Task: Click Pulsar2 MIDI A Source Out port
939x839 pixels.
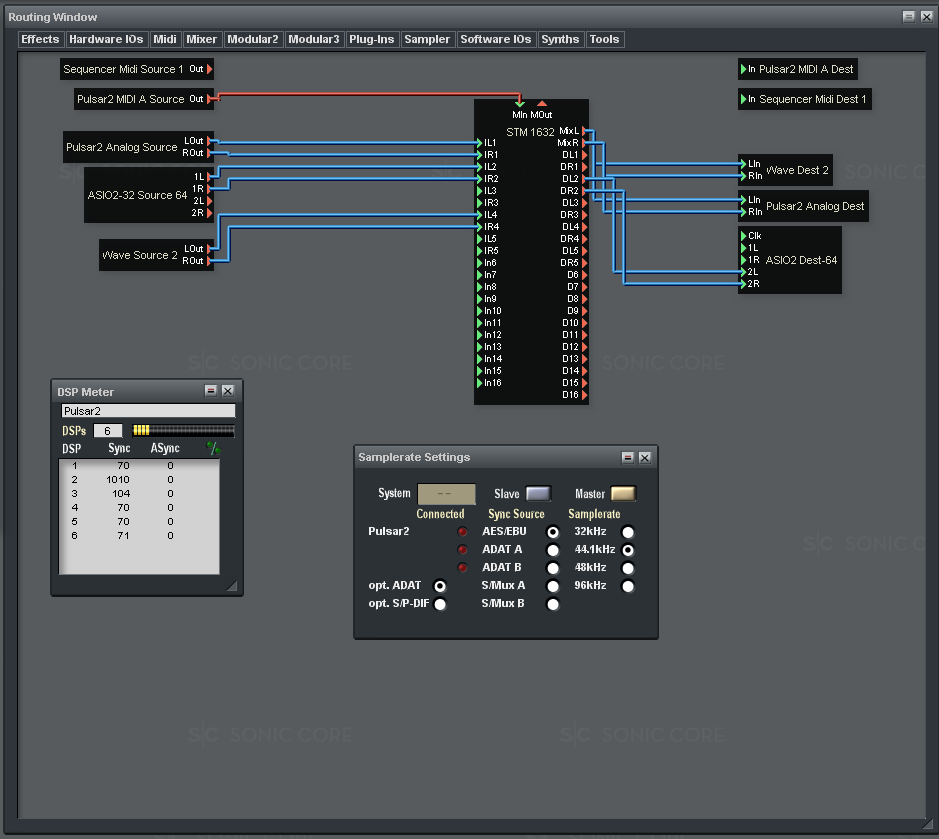Action: 210,99
